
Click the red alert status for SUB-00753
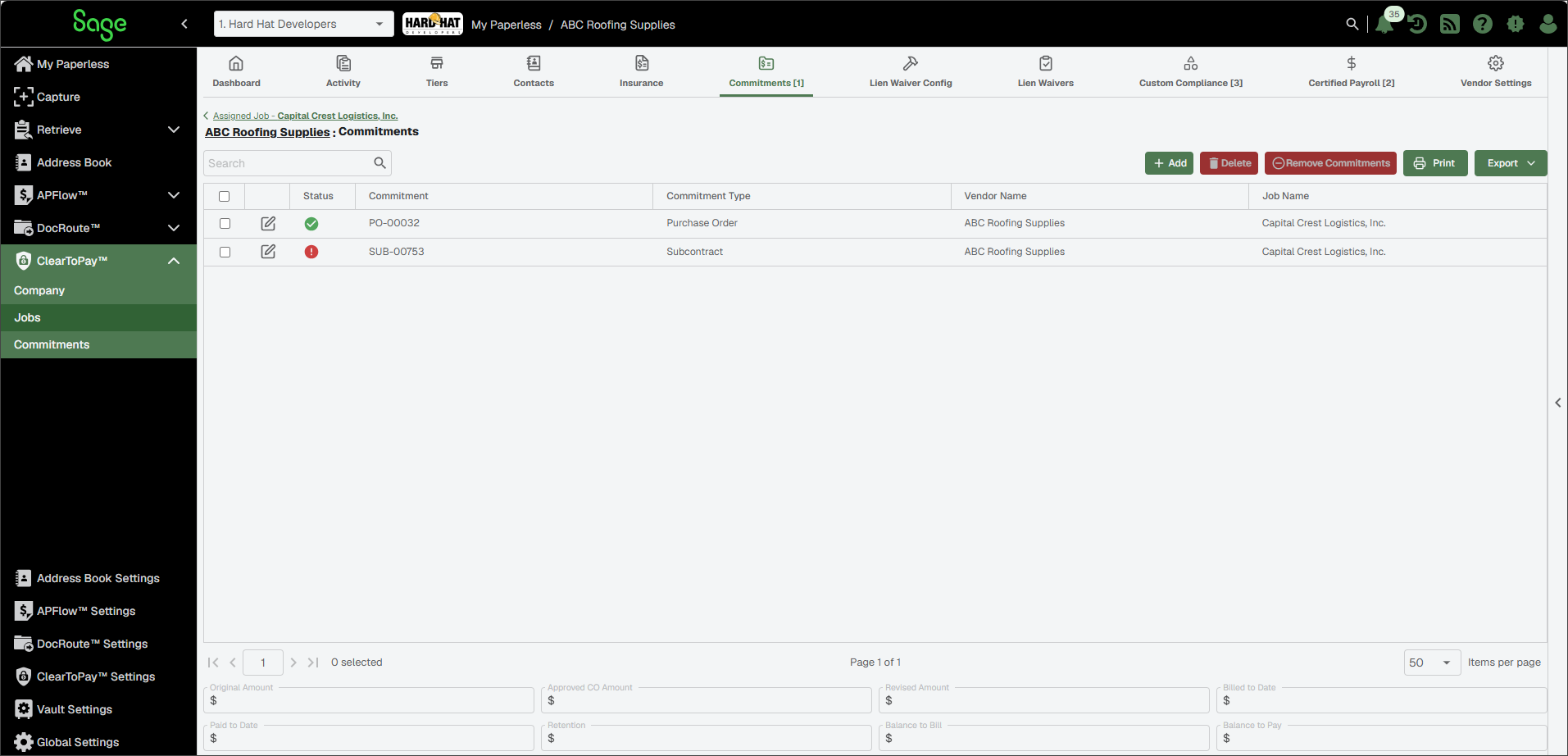[311, 252]
